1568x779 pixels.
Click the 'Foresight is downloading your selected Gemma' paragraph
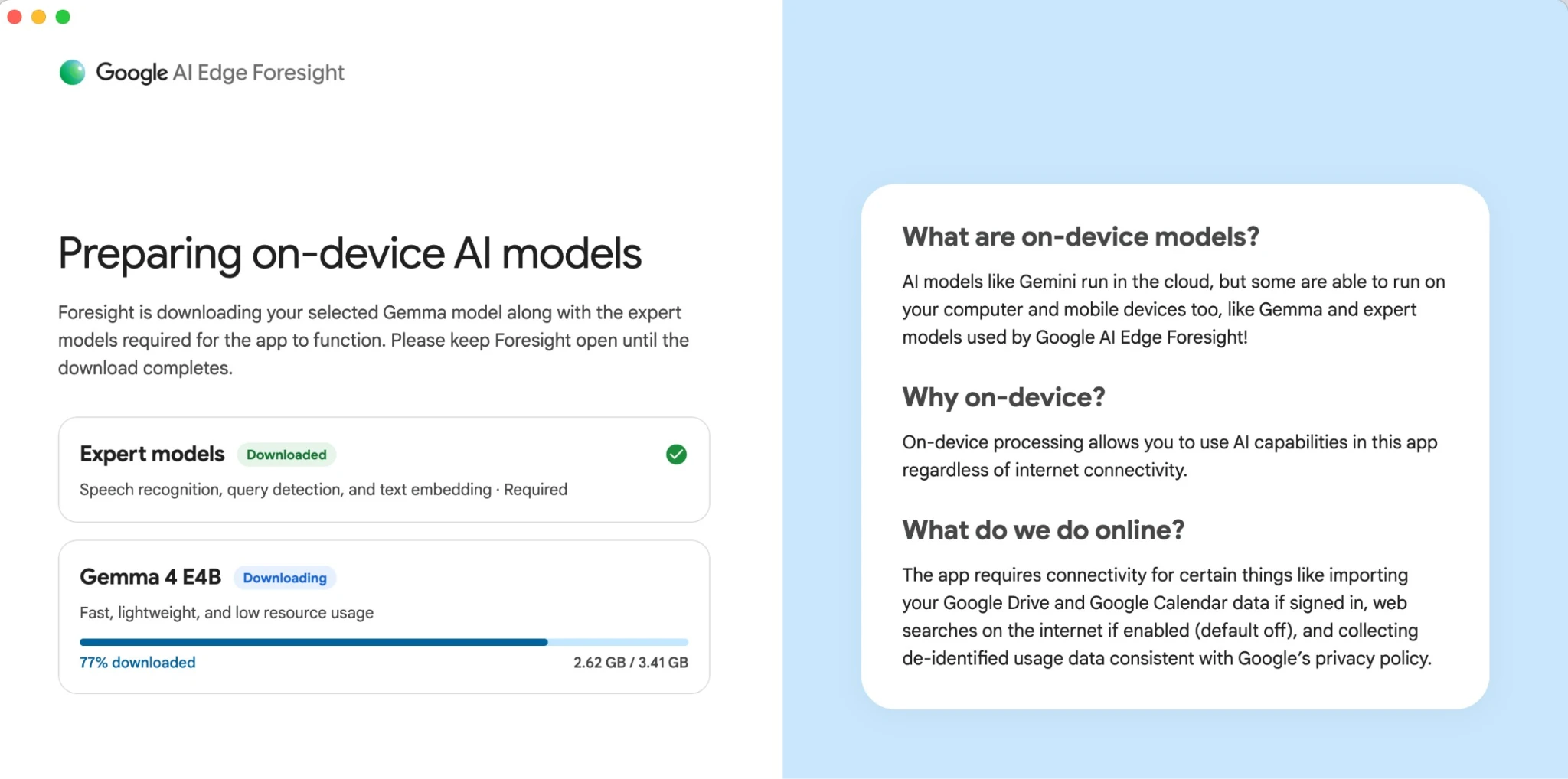pos(374,341)
